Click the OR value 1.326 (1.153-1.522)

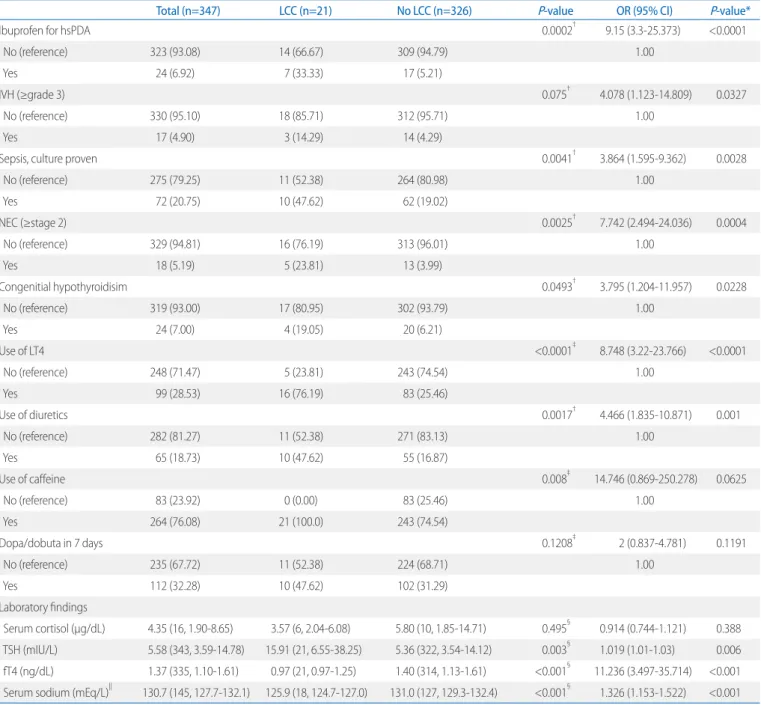pos(643,692)
